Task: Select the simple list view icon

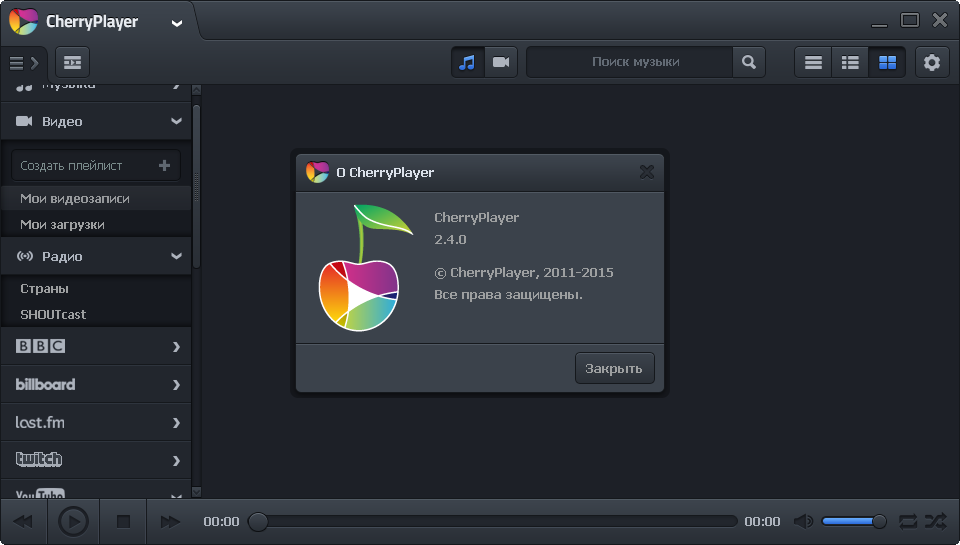Action: [813, 62]
